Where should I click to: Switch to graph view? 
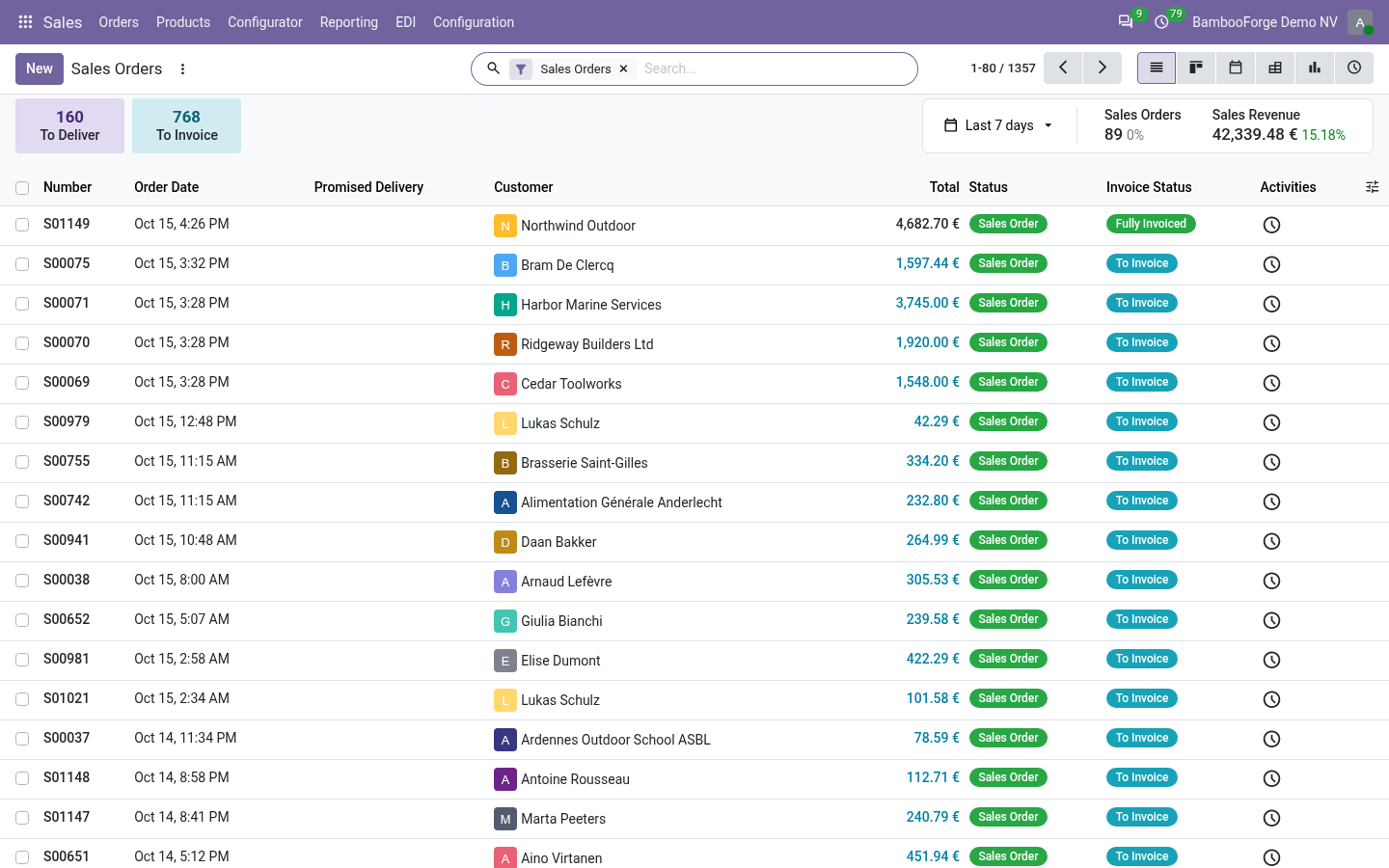[1315, 68]
